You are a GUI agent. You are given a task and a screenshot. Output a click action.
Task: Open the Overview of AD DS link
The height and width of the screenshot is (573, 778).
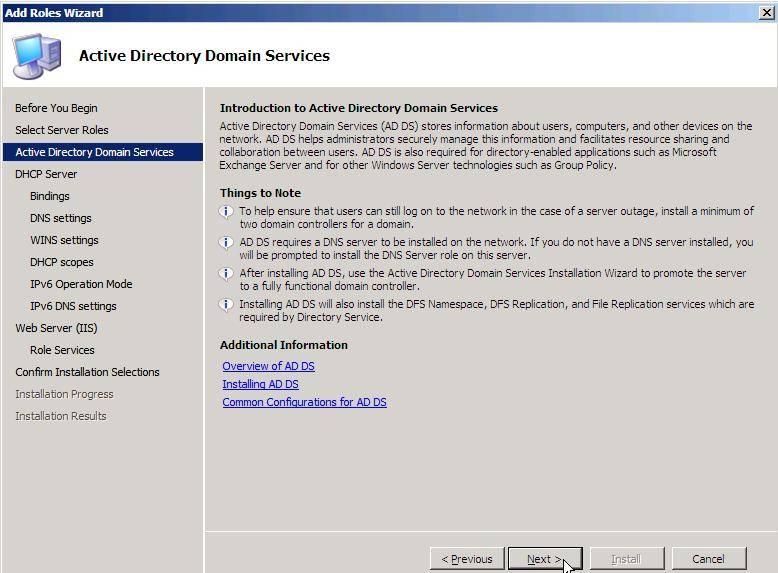tap(268, 366)
